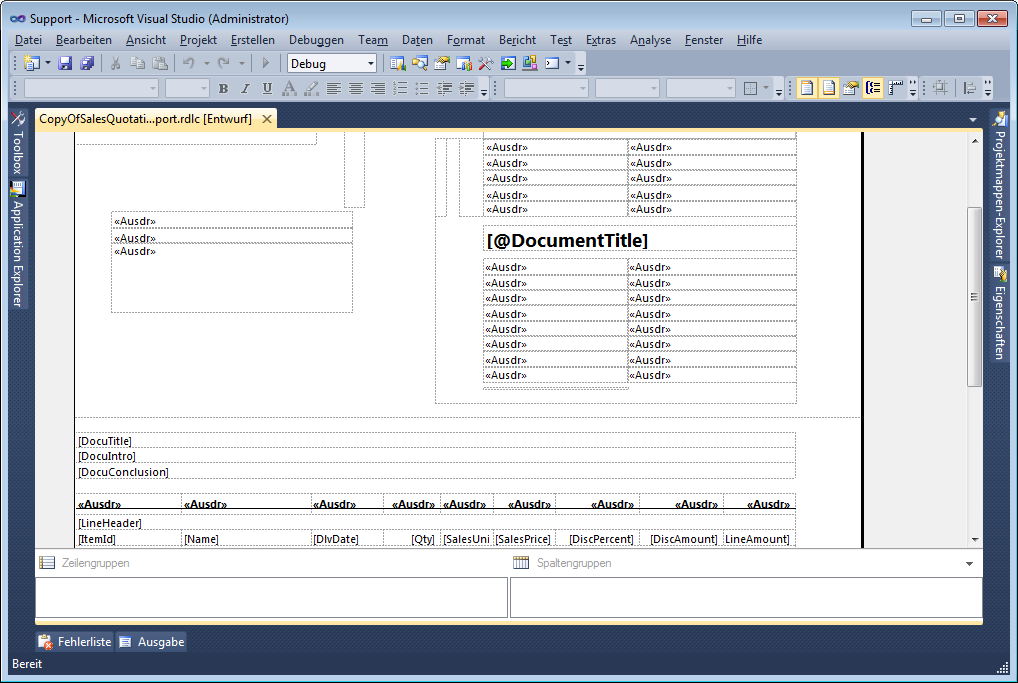Open the Bericht menu
1018x683 pixels.
pyautogui.click(x=517, y=40)
